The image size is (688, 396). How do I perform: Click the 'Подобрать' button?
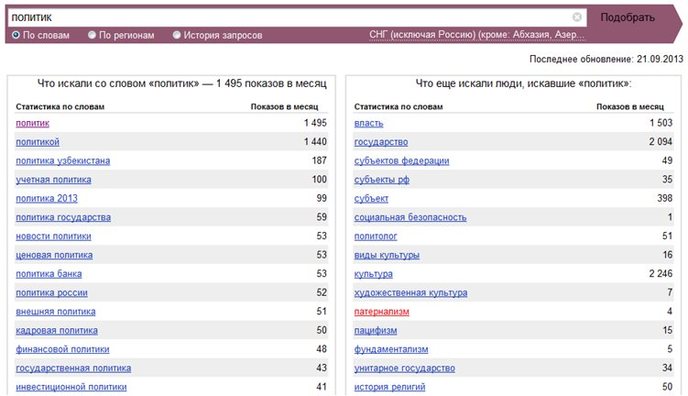pyautogui.click(x=627, y=18)
